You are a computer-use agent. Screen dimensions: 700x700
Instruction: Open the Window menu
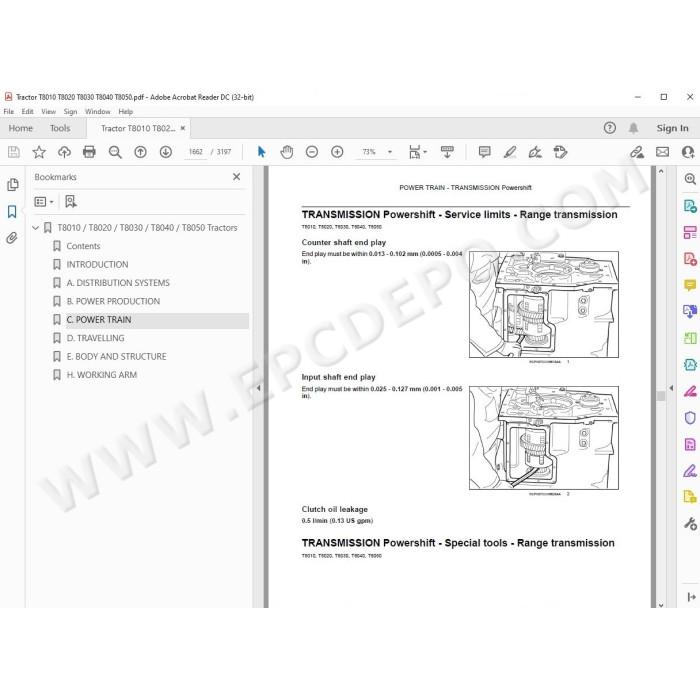click(x=97, y=112)
